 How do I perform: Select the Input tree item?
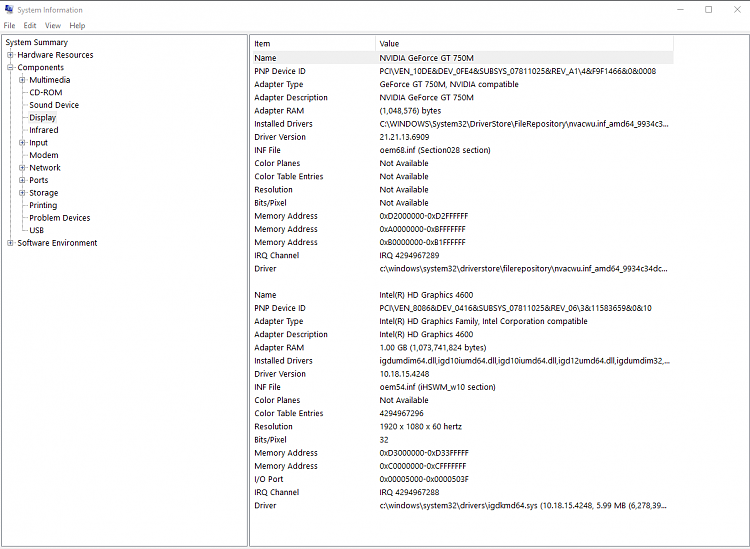pos(38,143)
